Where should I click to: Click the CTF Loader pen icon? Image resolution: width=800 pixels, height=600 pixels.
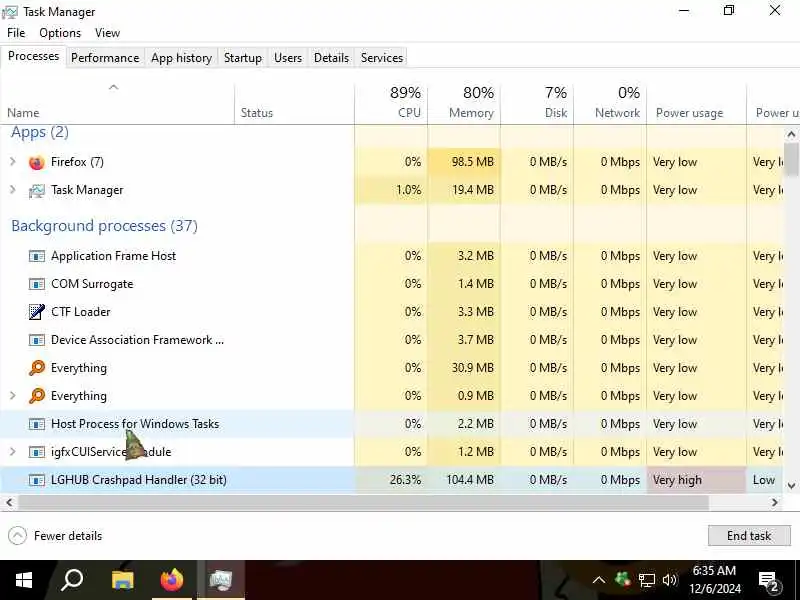click(x=37, y=312)
